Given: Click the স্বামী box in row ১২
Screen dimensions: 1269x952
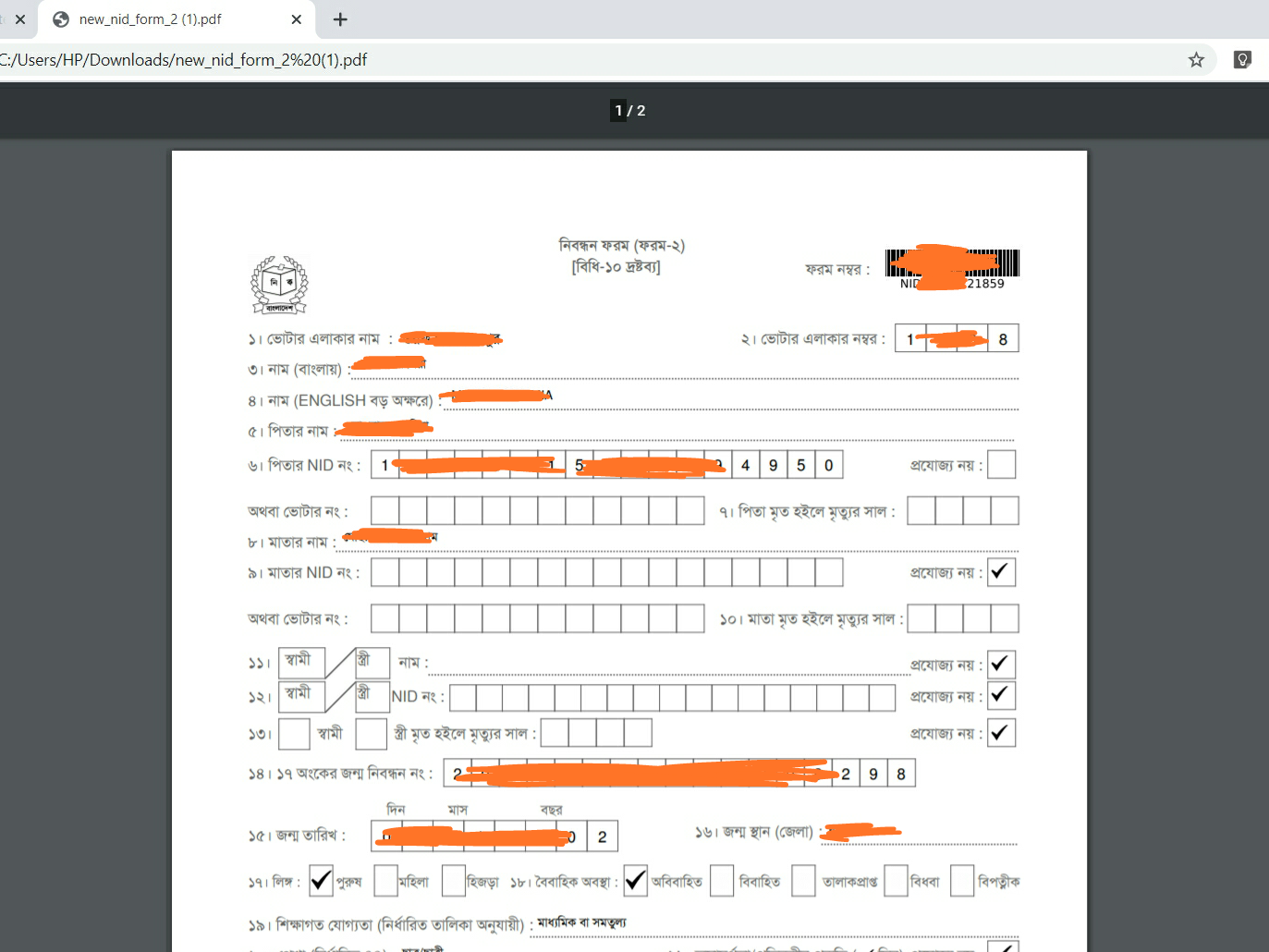Looking at the screenshot, I should [x=301, y=696].
